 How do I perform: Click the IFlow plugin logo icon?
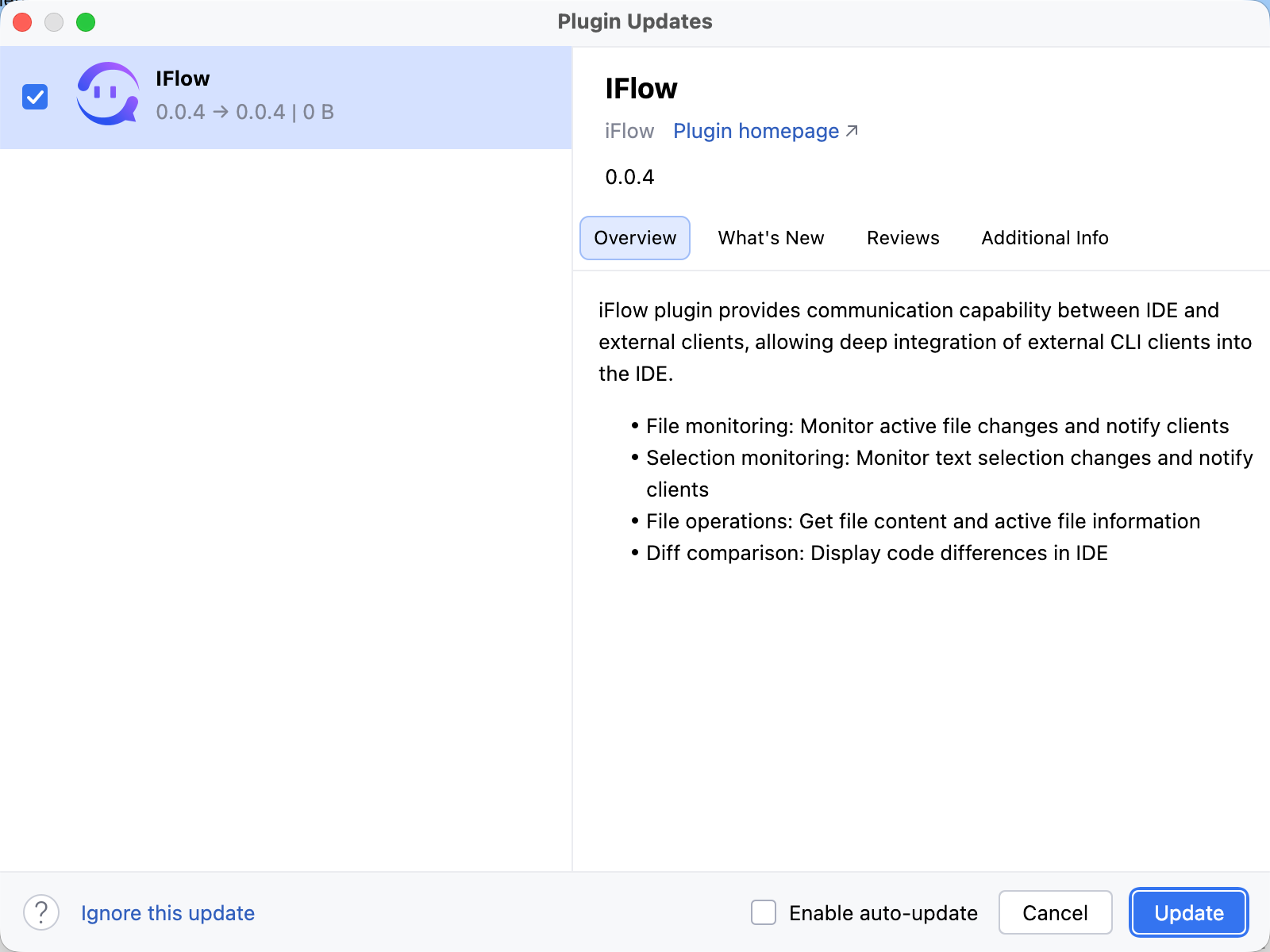[x=107, y=94]
